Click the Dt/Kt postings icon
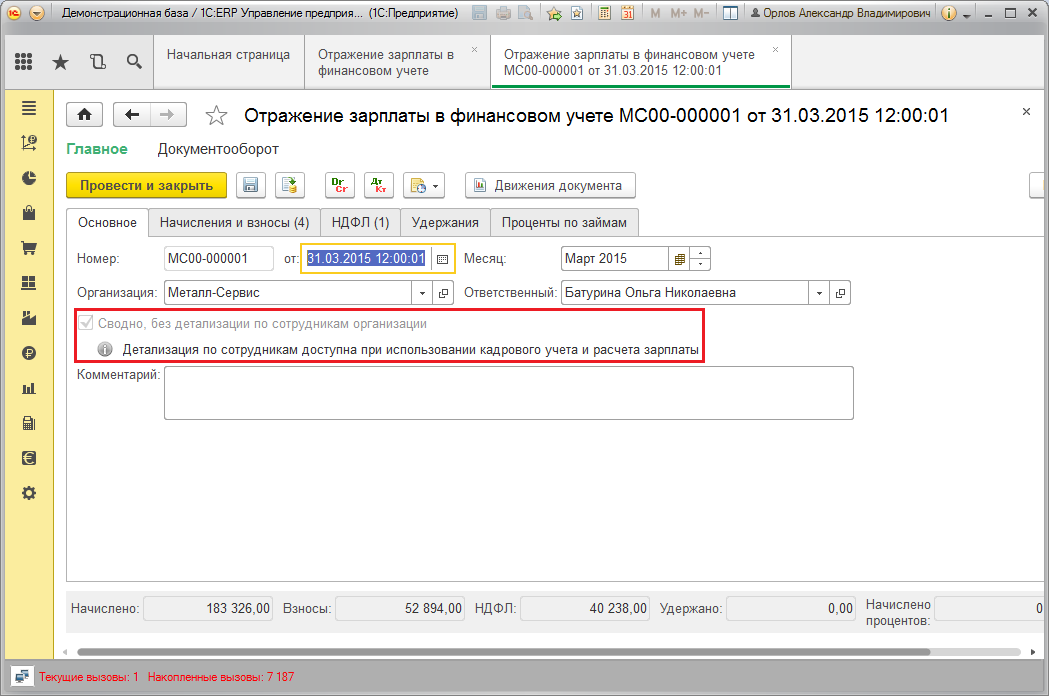Screen dimensions: 1049x696 click(379, 185)
